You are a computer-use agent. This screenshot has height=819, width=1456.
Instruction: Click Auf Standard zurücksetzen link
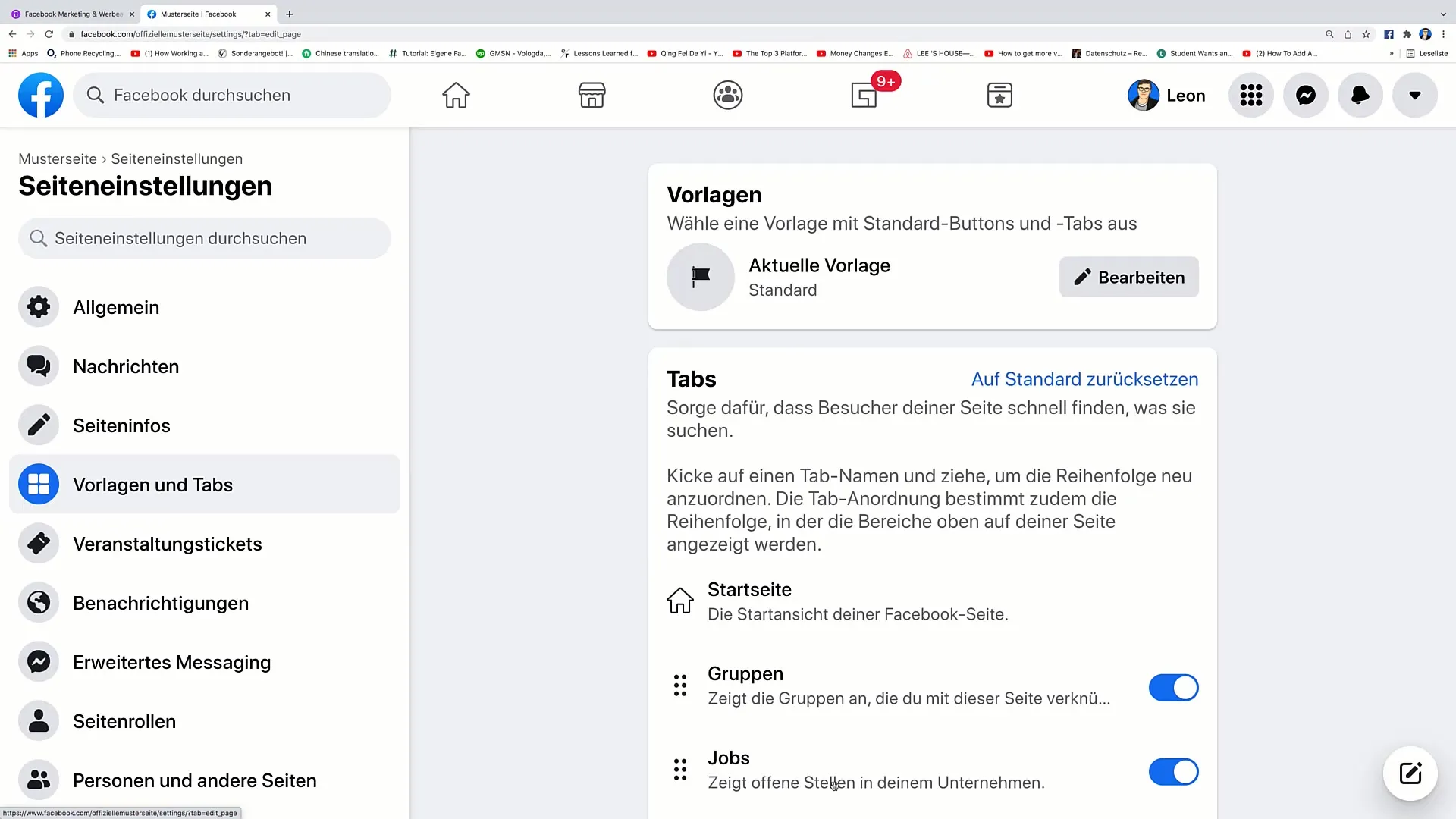(x=1085, y=379)
